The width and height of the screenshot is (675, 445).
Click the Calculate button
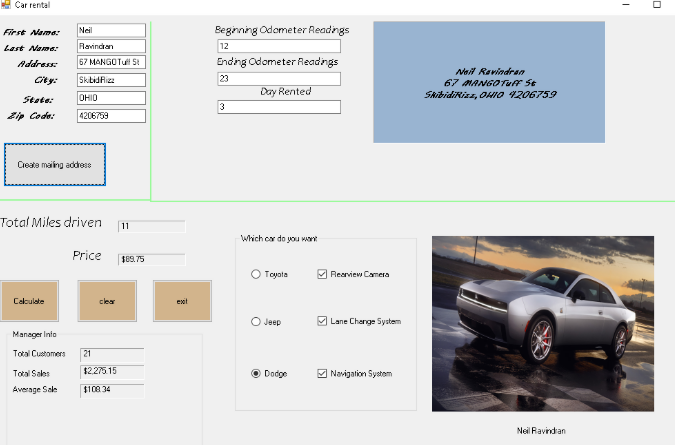29,301
